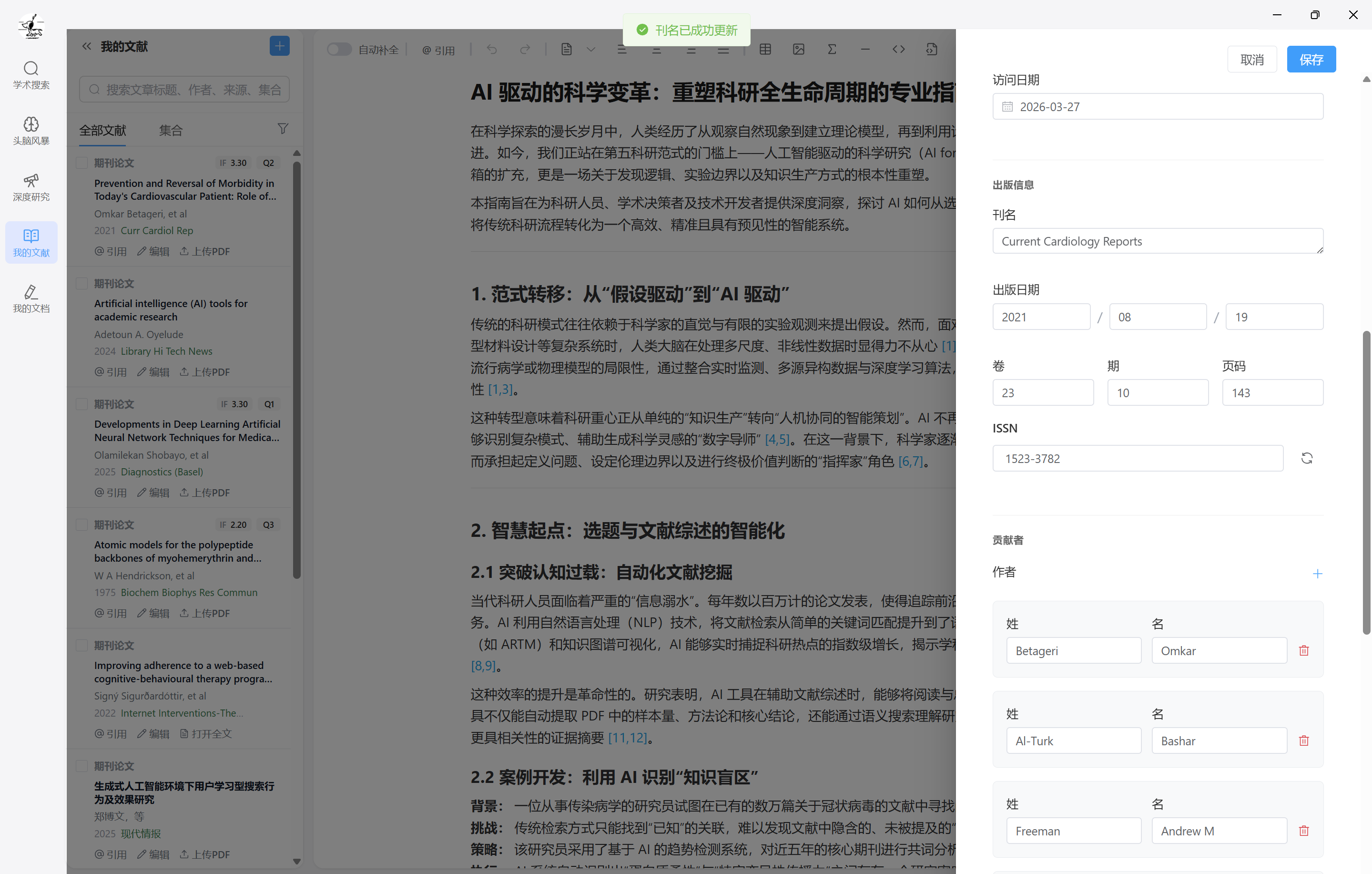This screenshot has width=1372, height=874.
Task: Open Curr Cardiol Rep journal link
Action: (x=157, y=230)
